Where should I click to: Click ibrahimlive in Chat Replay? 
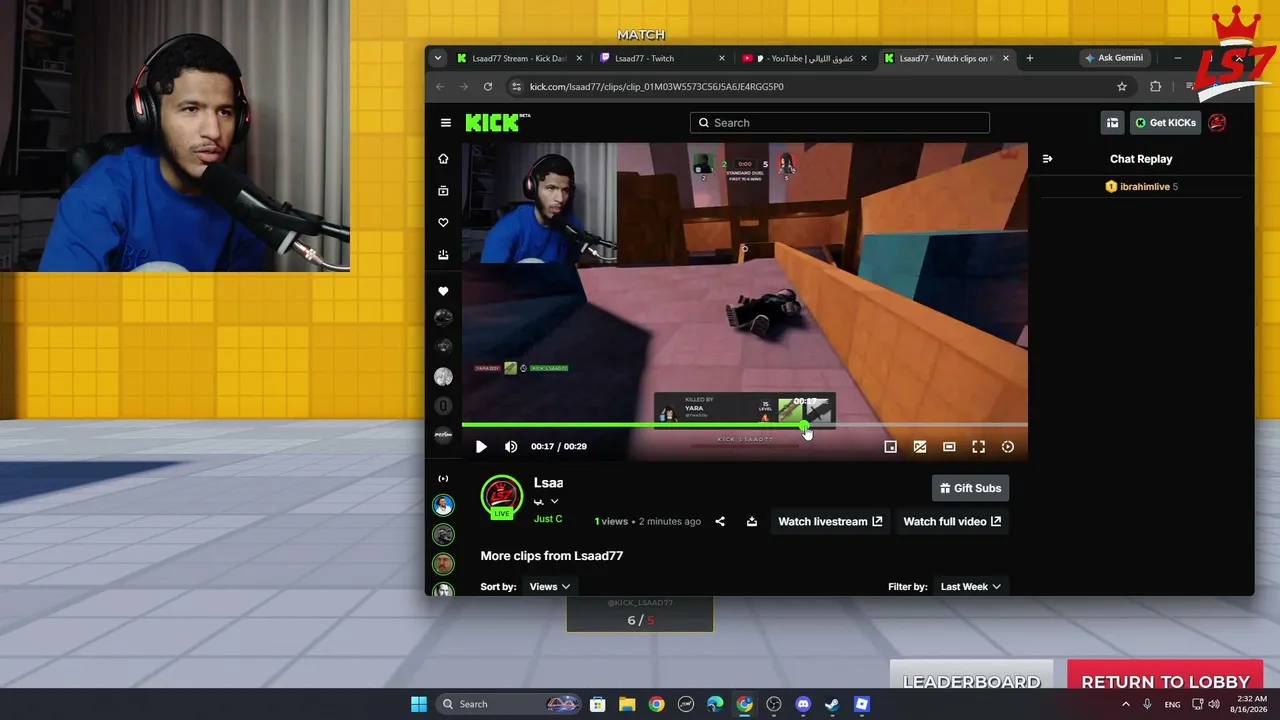click(1145, 187)
